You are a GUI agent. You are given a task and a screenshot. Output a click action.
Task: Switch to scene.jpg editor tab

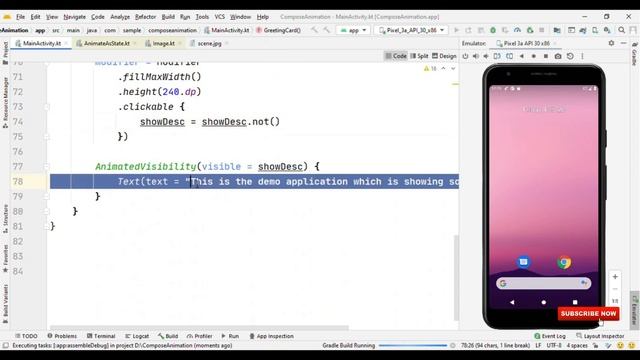[x=208, y=43]
